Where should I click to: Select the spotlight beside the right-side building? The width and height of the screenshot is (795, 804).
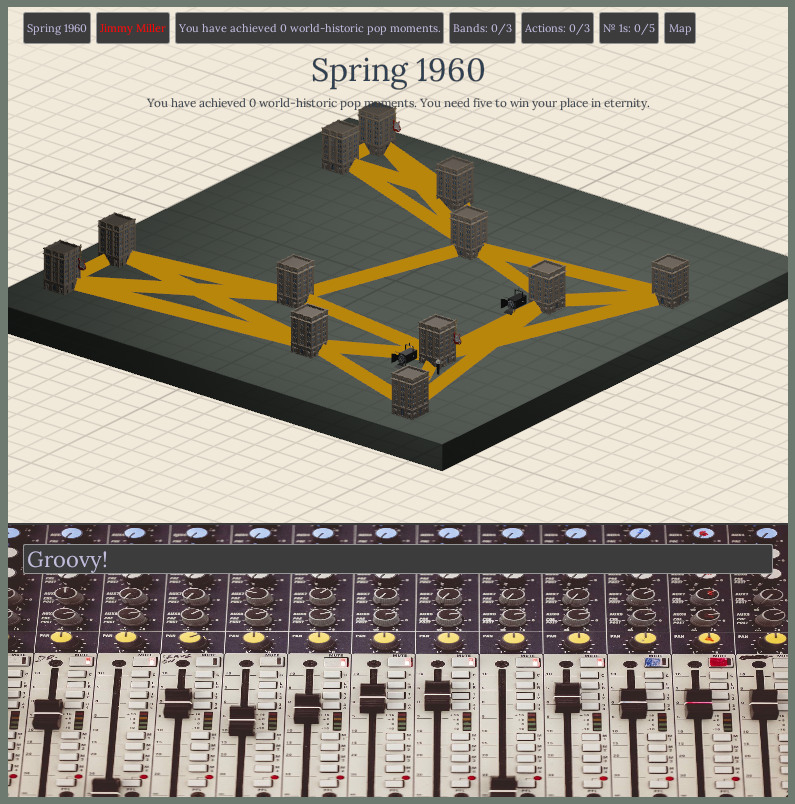513,301
